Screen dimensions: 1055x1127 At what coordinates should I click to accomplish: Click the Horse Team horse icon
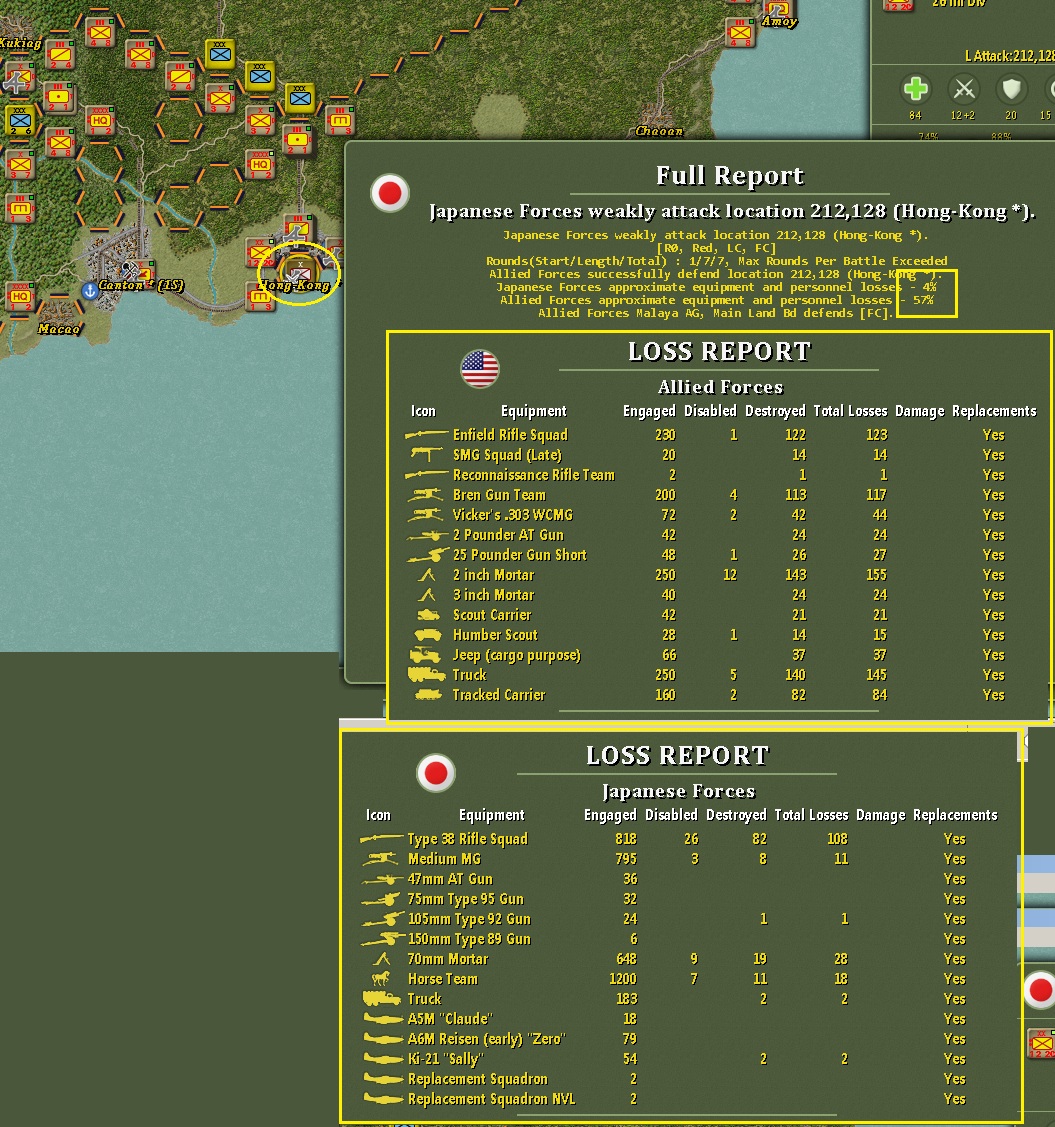click(x=381, y=978)
